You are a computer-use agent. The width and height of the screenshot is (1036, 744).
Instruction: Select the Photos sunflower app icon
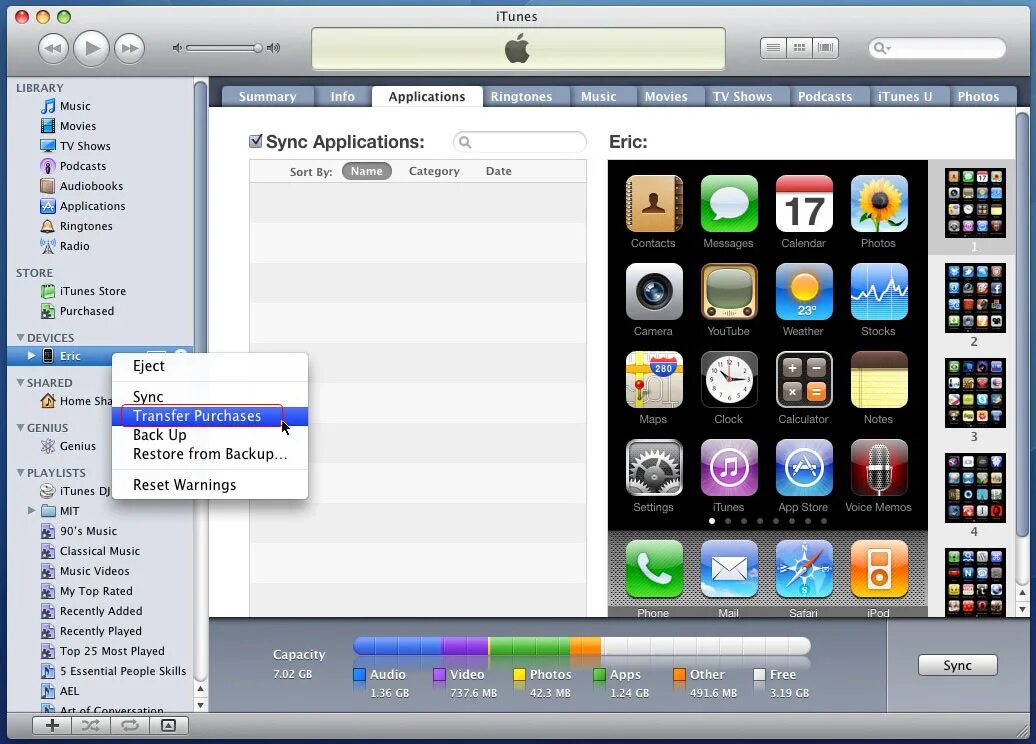(879, 204)
